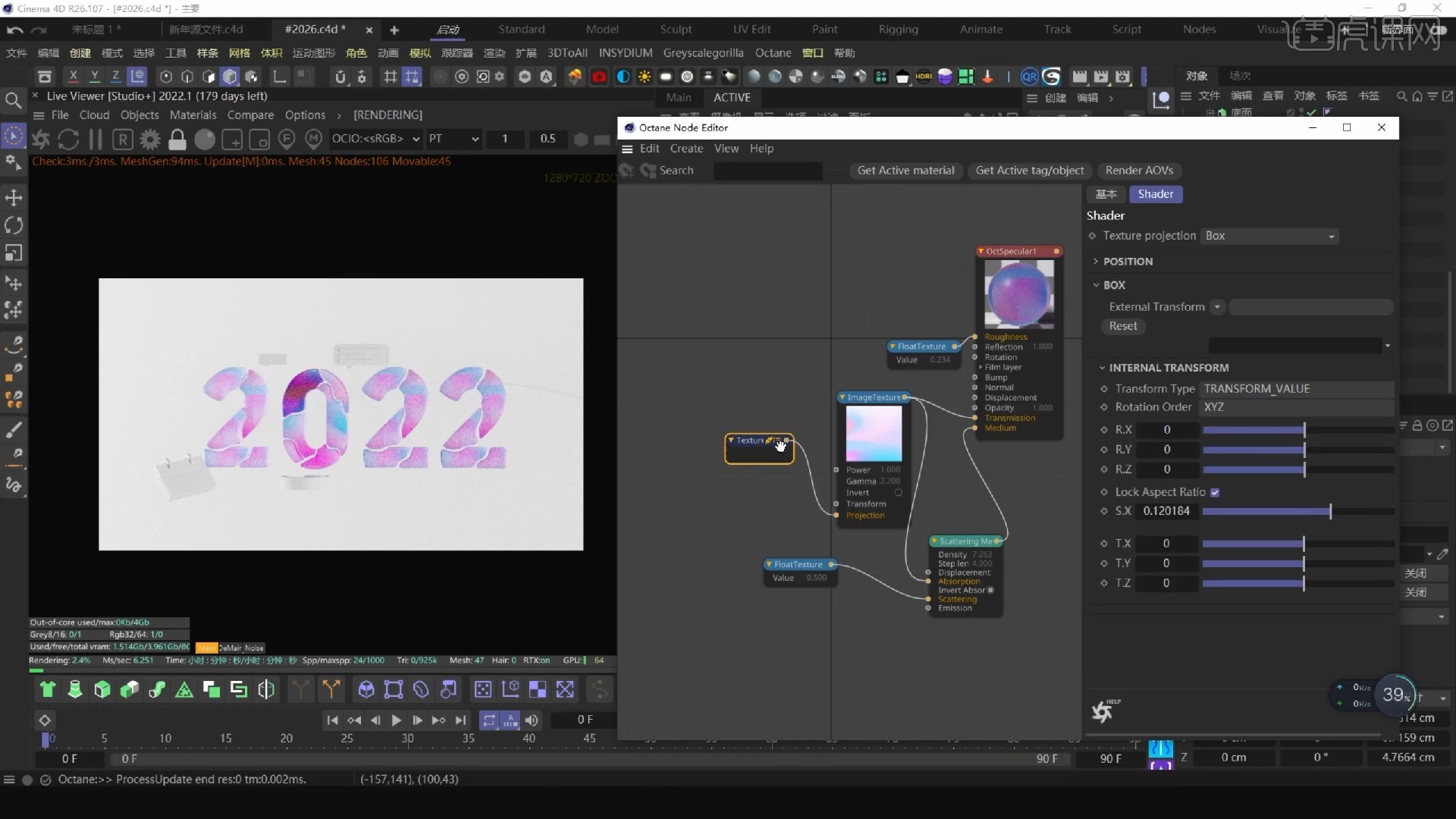This screenshot has width=1456, height=819.
Task: Open the Create menu in Node Editor
Action: (686, 149)
